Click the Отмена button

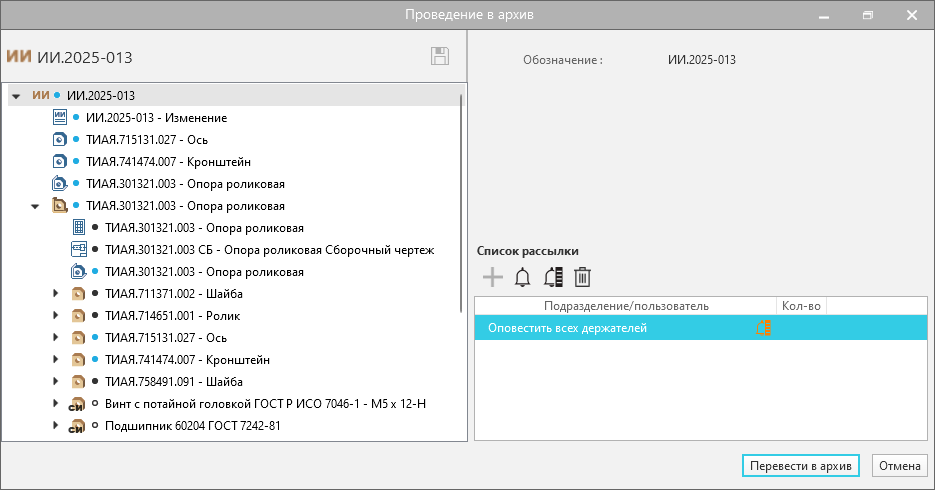click(899, 466)
